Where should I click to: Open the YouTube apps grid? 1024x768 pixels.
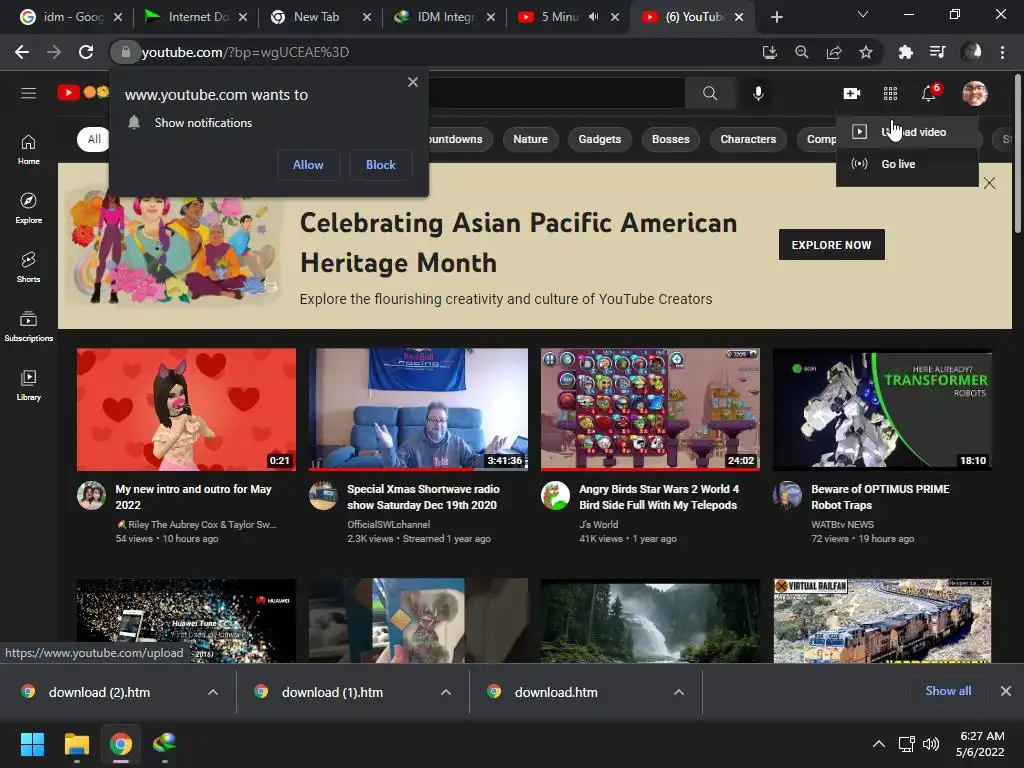coord(890,93)
